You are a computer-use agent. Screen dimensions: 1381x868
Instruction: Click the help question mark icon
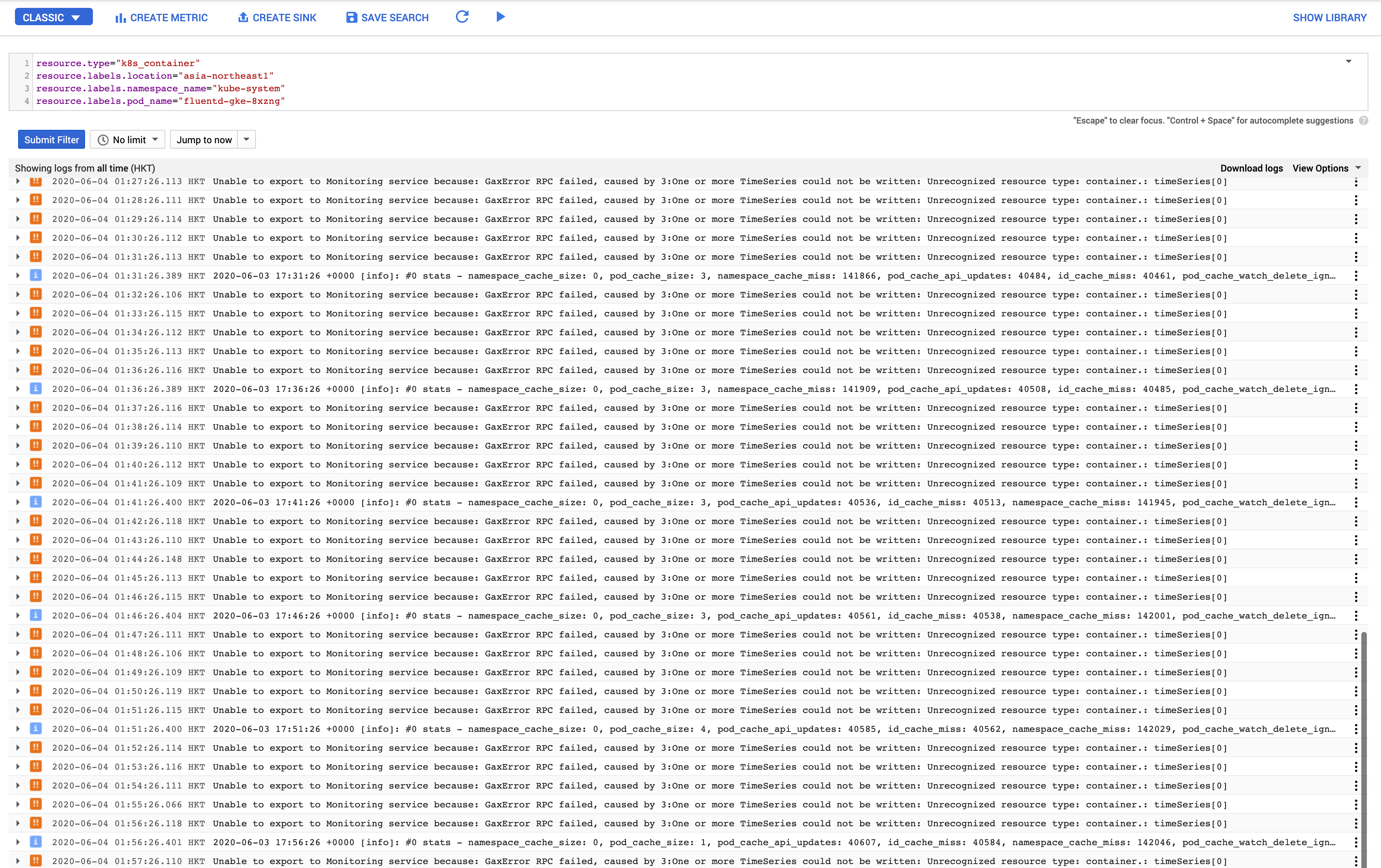[x=1363, y=120]
